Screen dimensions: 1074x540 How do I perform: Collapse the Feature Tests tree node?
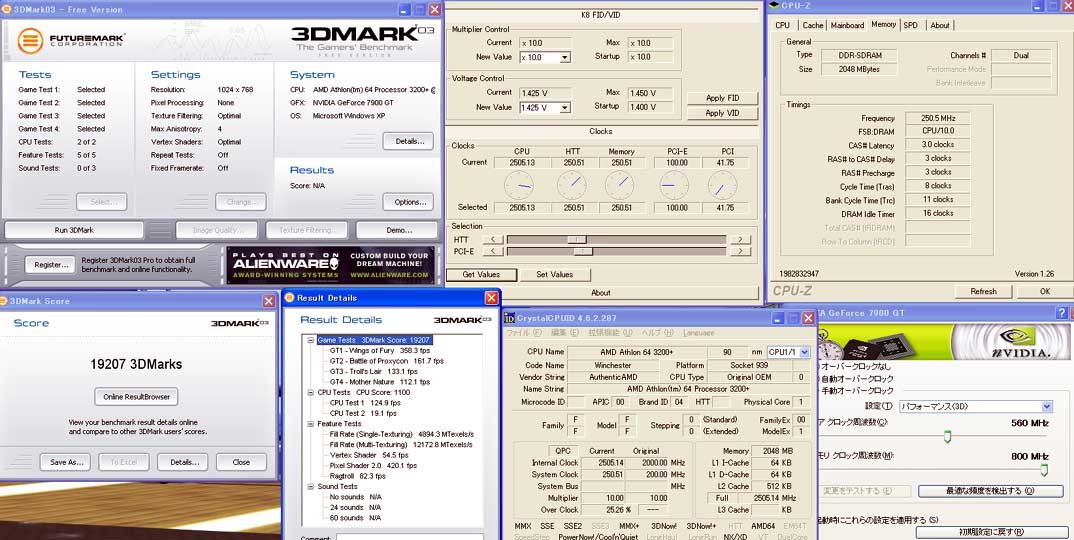[x=311, y=424]
